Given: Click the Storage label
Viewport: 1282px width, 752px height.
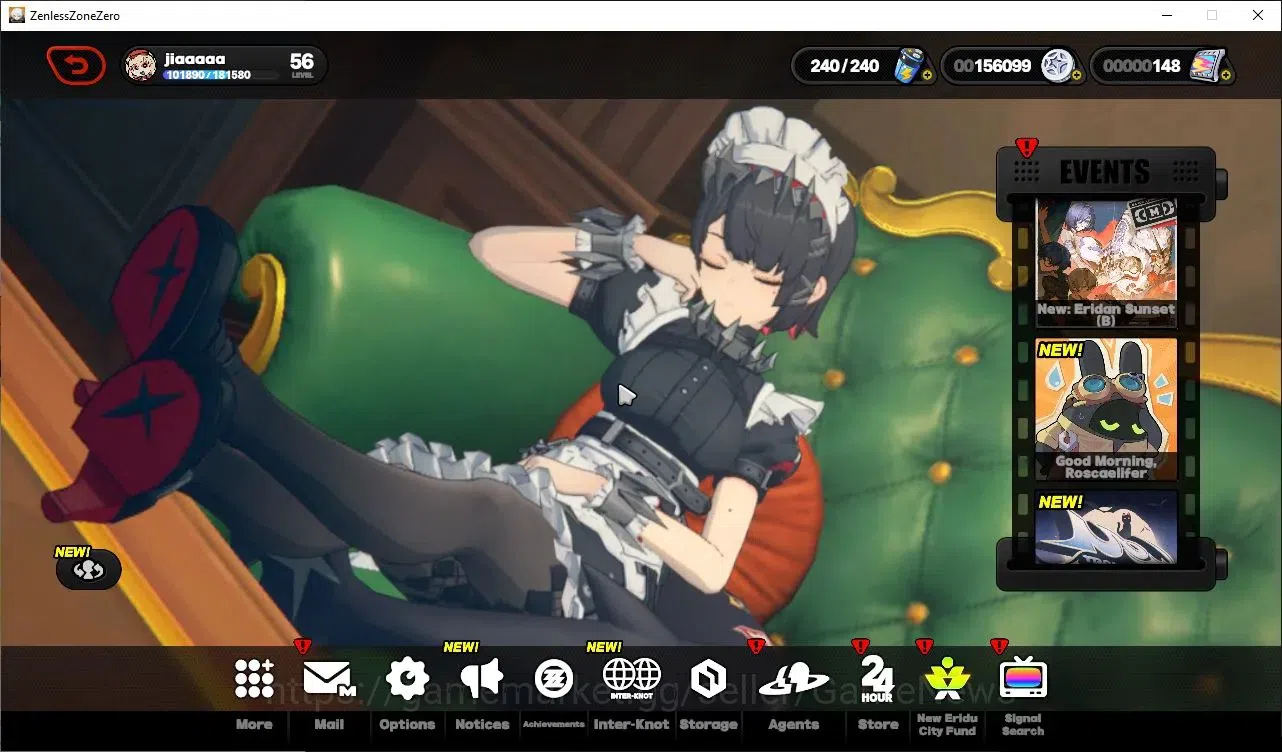Looking at the screenshot, I should pos(708,725).
